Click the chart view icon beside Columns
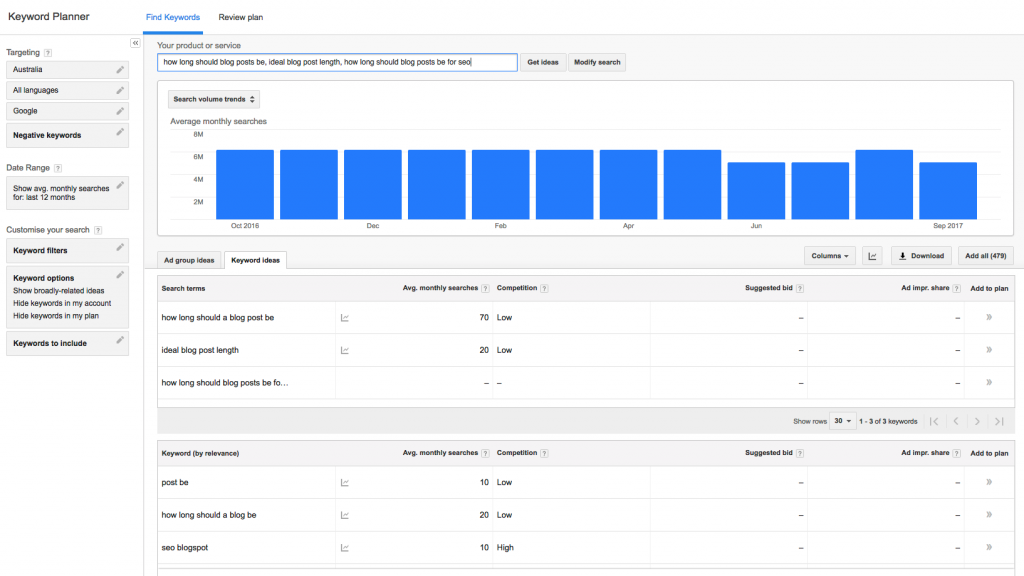Viewport: 1024px width, 576px height. tap(873, 256)
